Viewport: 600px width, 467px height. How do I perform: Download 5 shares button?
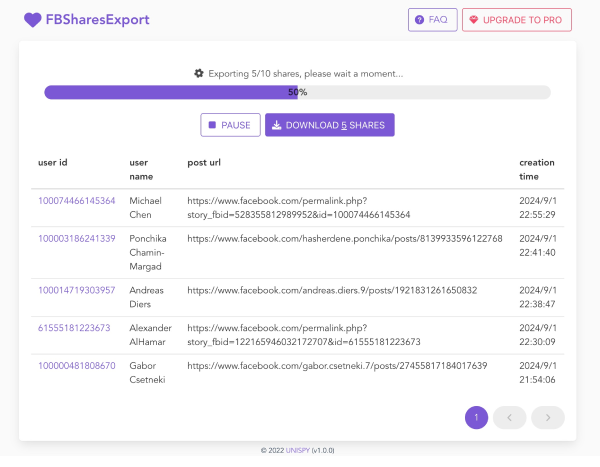click(330, 125)
